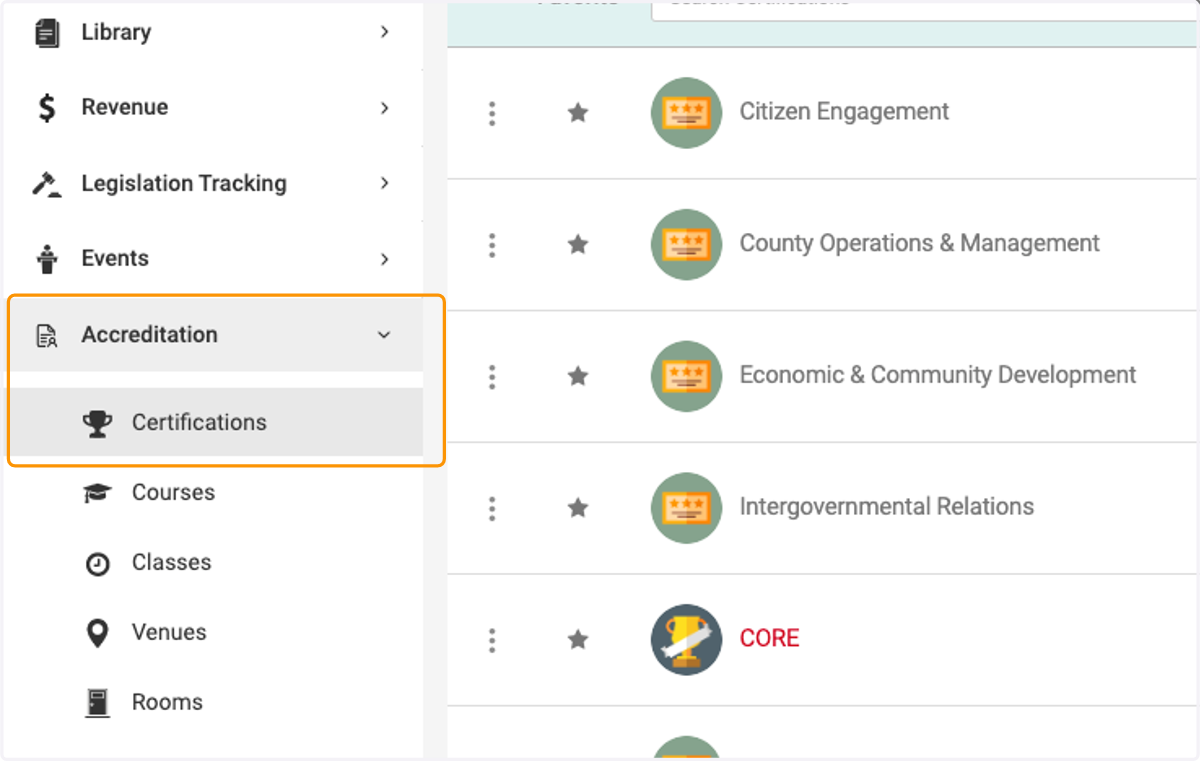The image size is (1200, 761).
Task: Click the Events speaker podium icon
Action: click(47, 259)
